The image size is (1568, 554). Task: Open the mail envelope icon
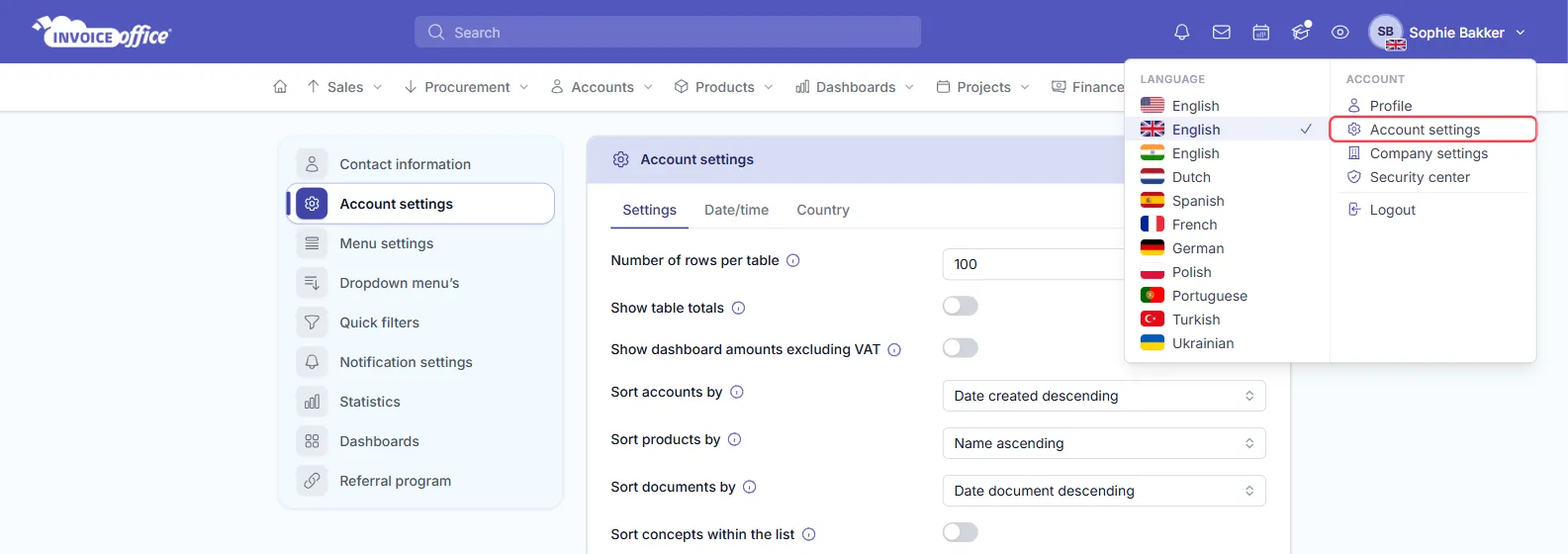tap(1221, 33)
